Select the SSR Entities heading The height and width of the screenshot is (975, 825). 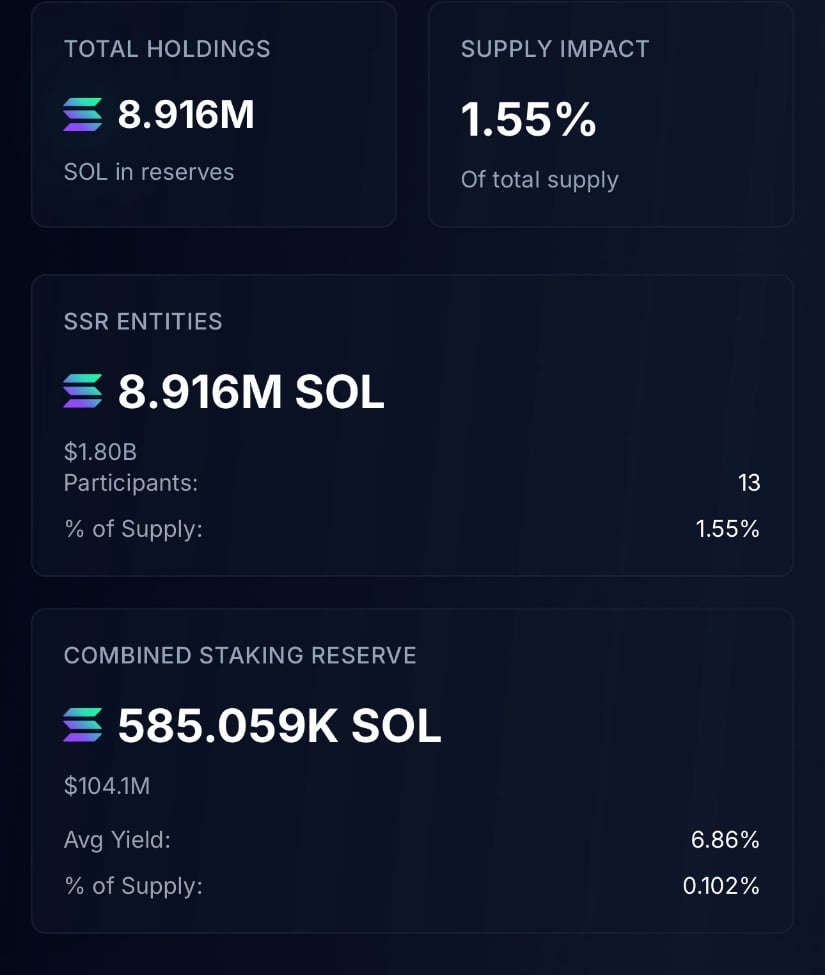[x=143, y=321]
